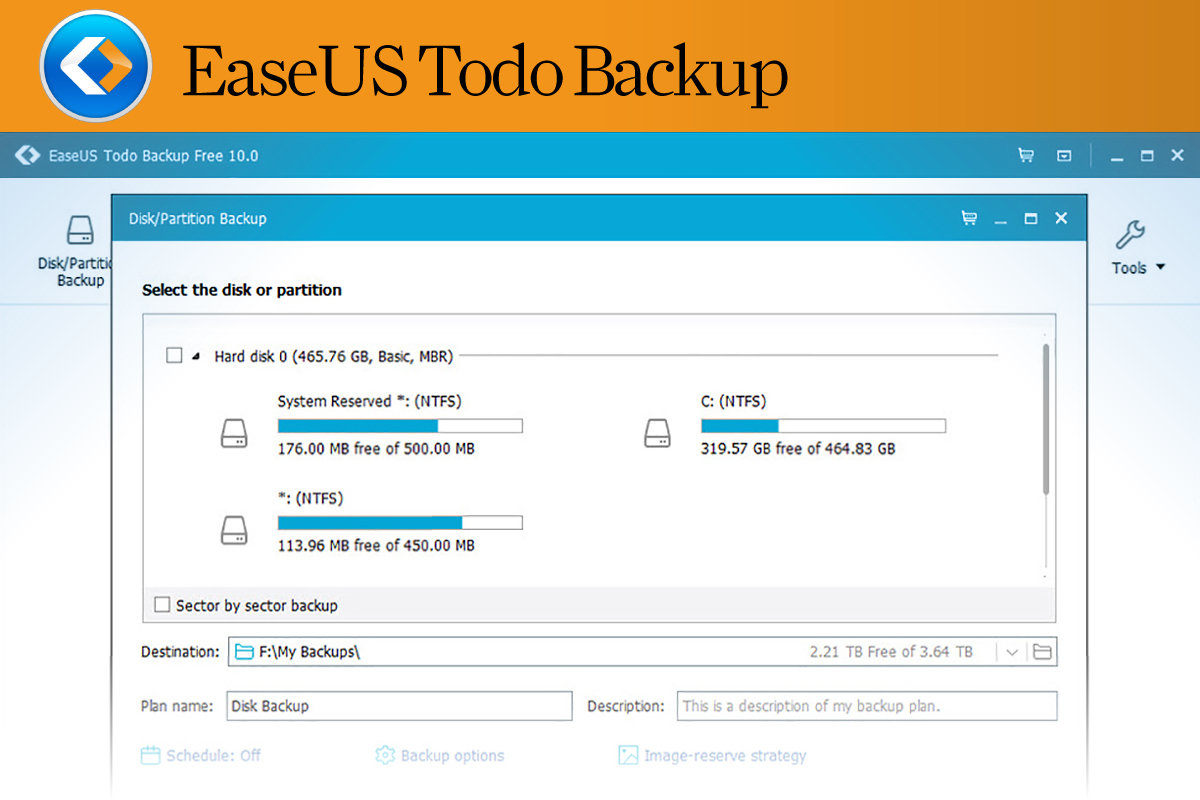The height and width of the screenshot is (800, 1200).
Task: Click the update box icon in the top title bar
Action: tap(1064, 155)
